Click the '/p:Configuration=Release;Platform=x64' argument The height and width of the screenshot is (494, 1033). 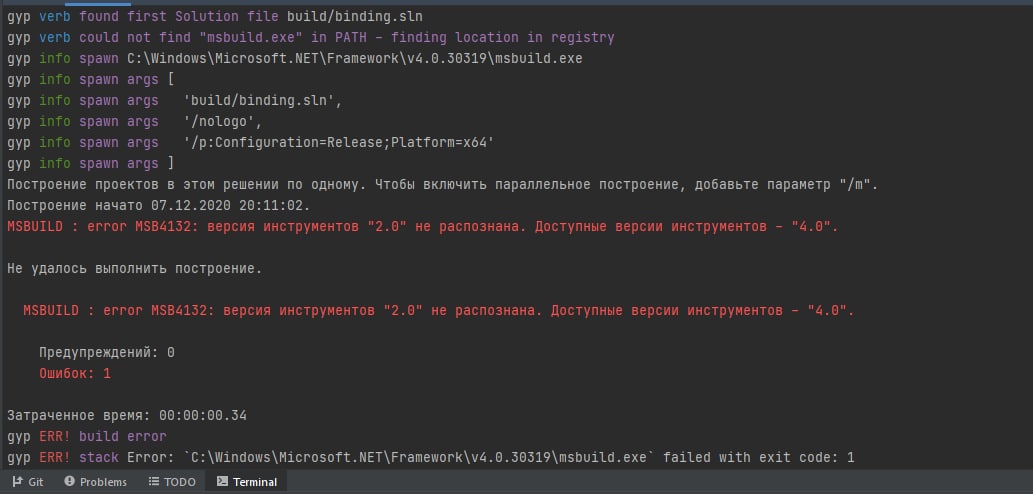(339, 143)
